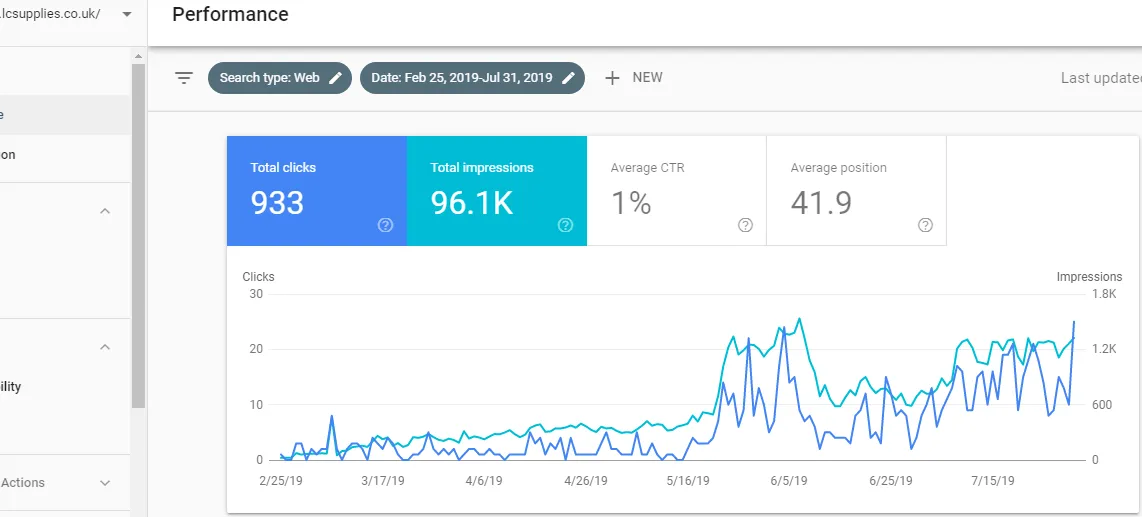Click the 4/6/19 date label on chart
Image resolution: width=1142 pixels, height=517 pixels.
[x=484, y=481]
